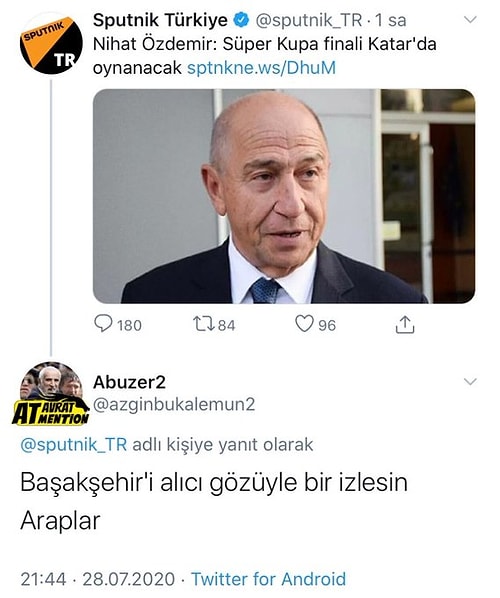Click the Sputnik Türkiye display name
This screenshot has height=598, width=500.
coord(160,20)
